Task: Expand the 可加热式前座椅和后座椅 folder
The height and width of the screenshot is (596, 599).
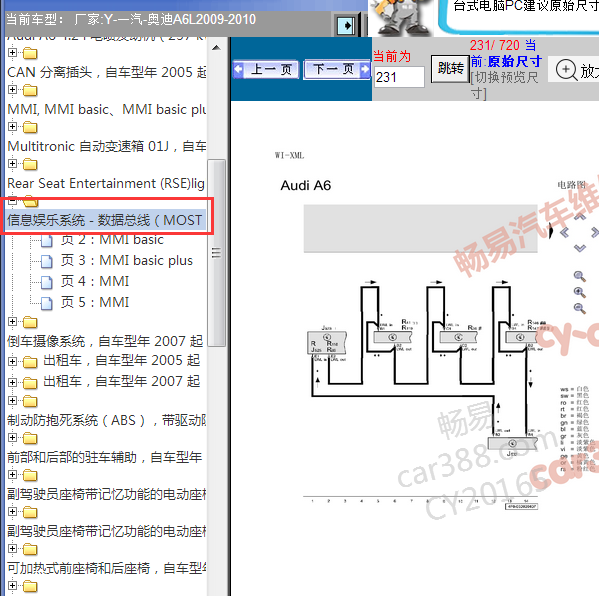Action: pyautogui.click(x=12, y=549)
